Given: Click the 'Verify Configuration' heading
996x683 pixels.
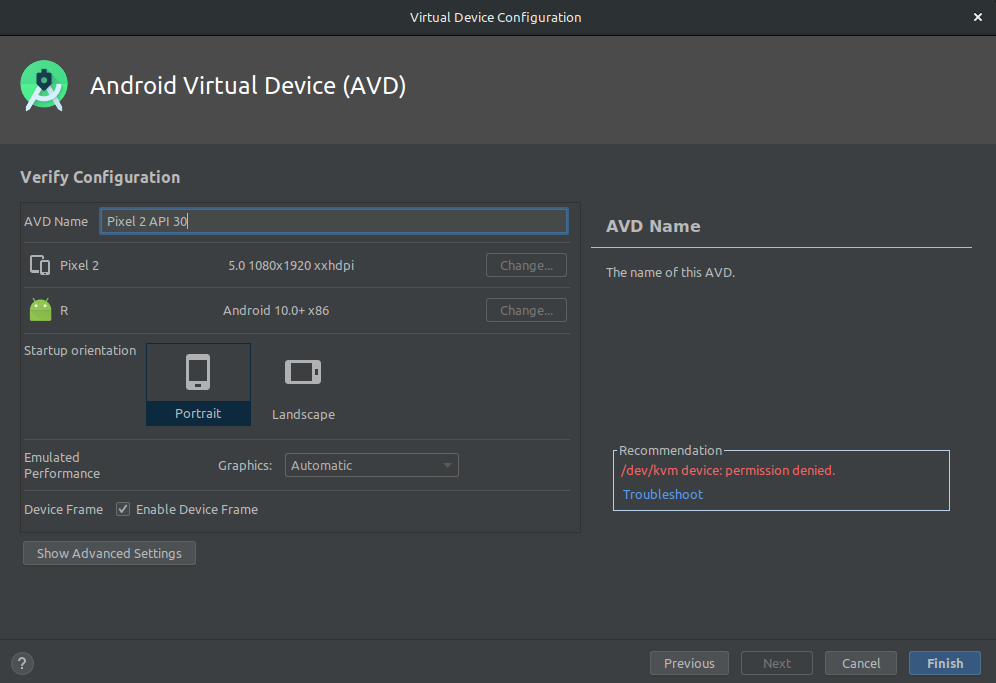Looking at the screenshot, I should [100, 177].
